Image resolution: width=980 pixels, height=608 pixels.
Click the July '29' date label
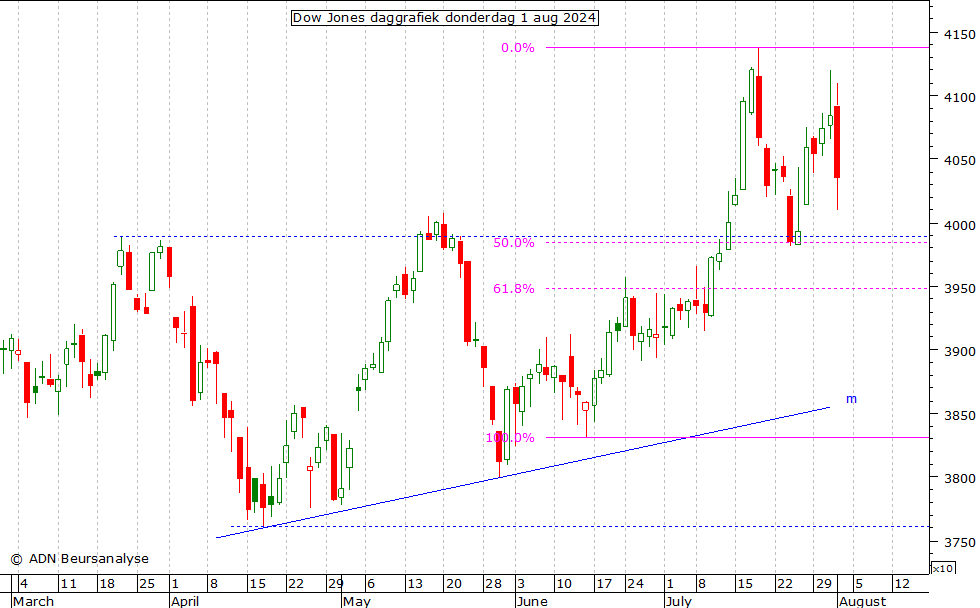tap(824, 584)
